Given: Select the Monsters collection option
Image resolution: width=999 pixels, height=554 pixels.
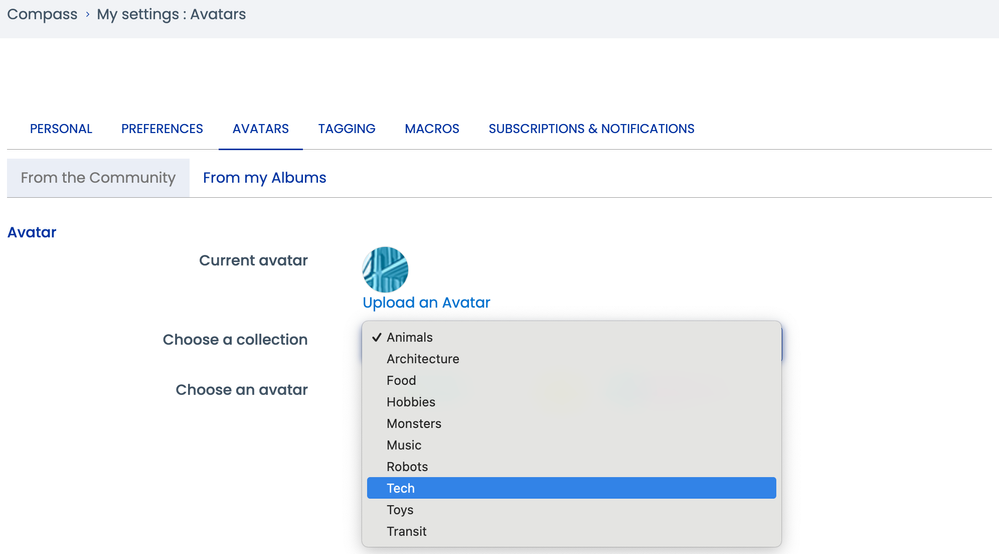Looking at the screenshot, I should (x=414, y=424).
